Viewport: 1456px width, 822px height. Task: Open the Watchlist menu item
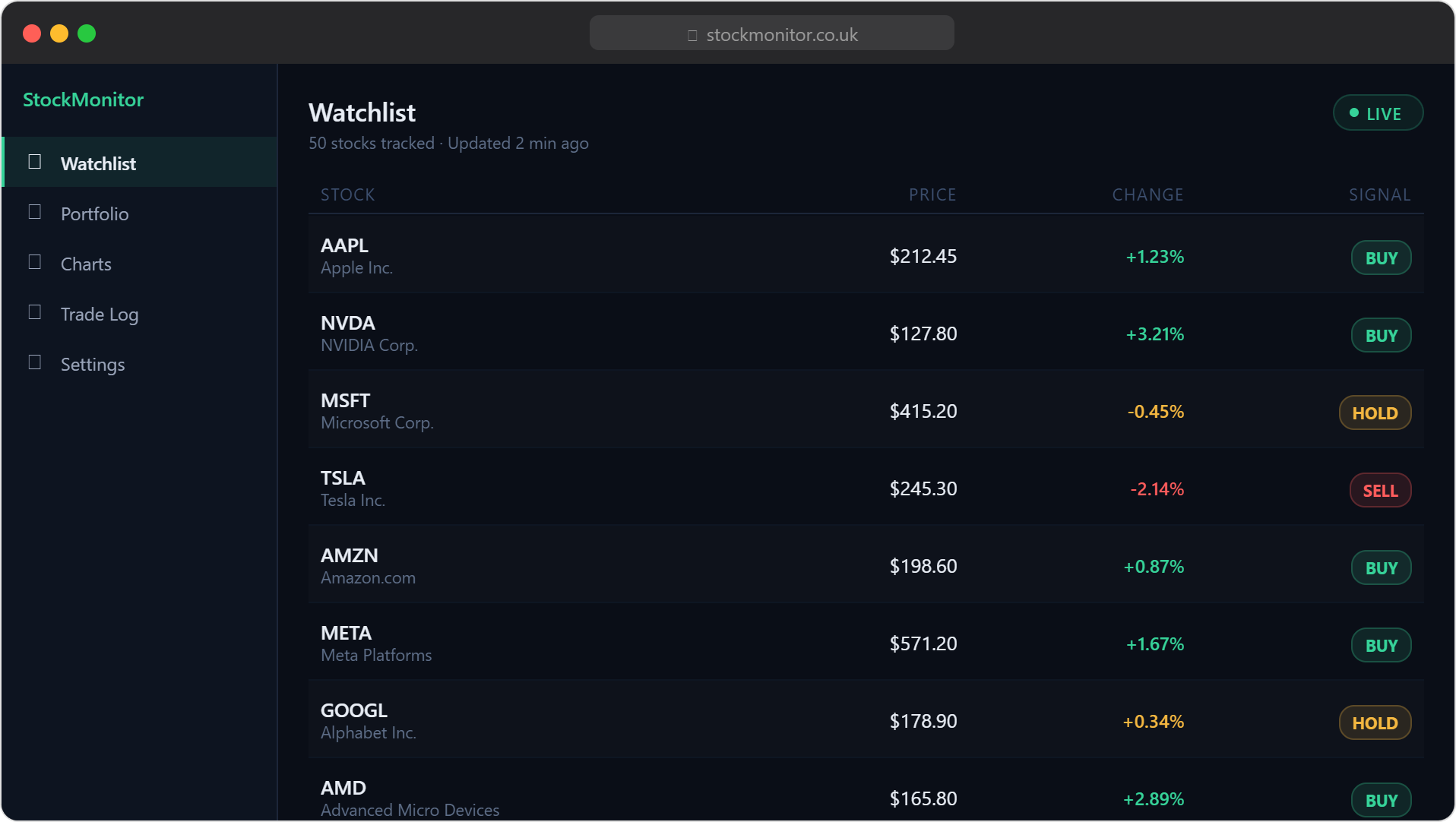[x=141, y=163]
